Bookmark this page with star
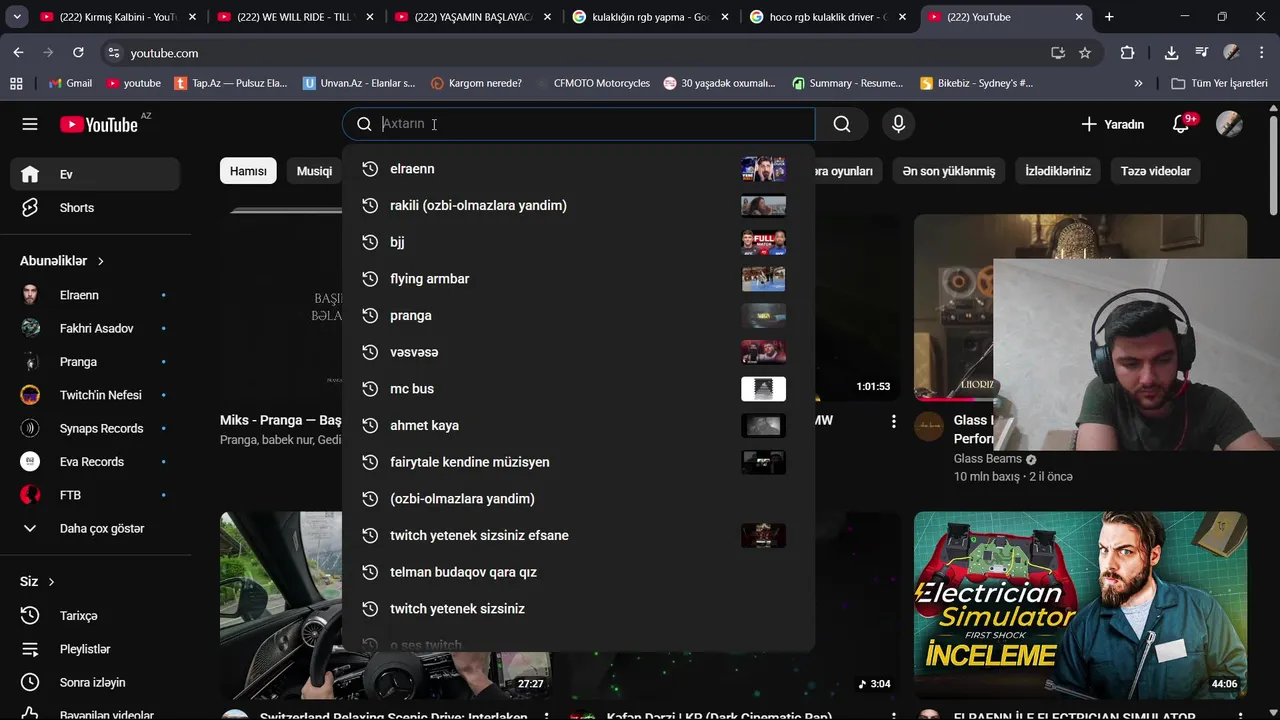Screen dimensions: 1280x720 pyautogui.click(x=1085, y=53)
